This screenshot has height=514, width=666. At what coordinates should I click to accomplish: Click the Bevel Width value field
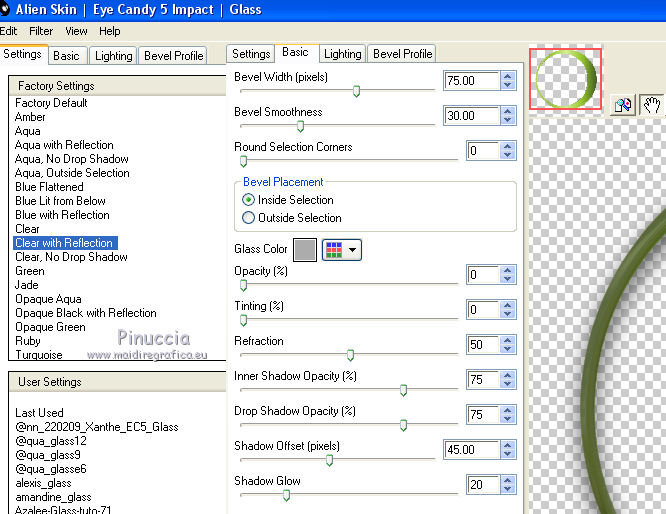(471, 81)
